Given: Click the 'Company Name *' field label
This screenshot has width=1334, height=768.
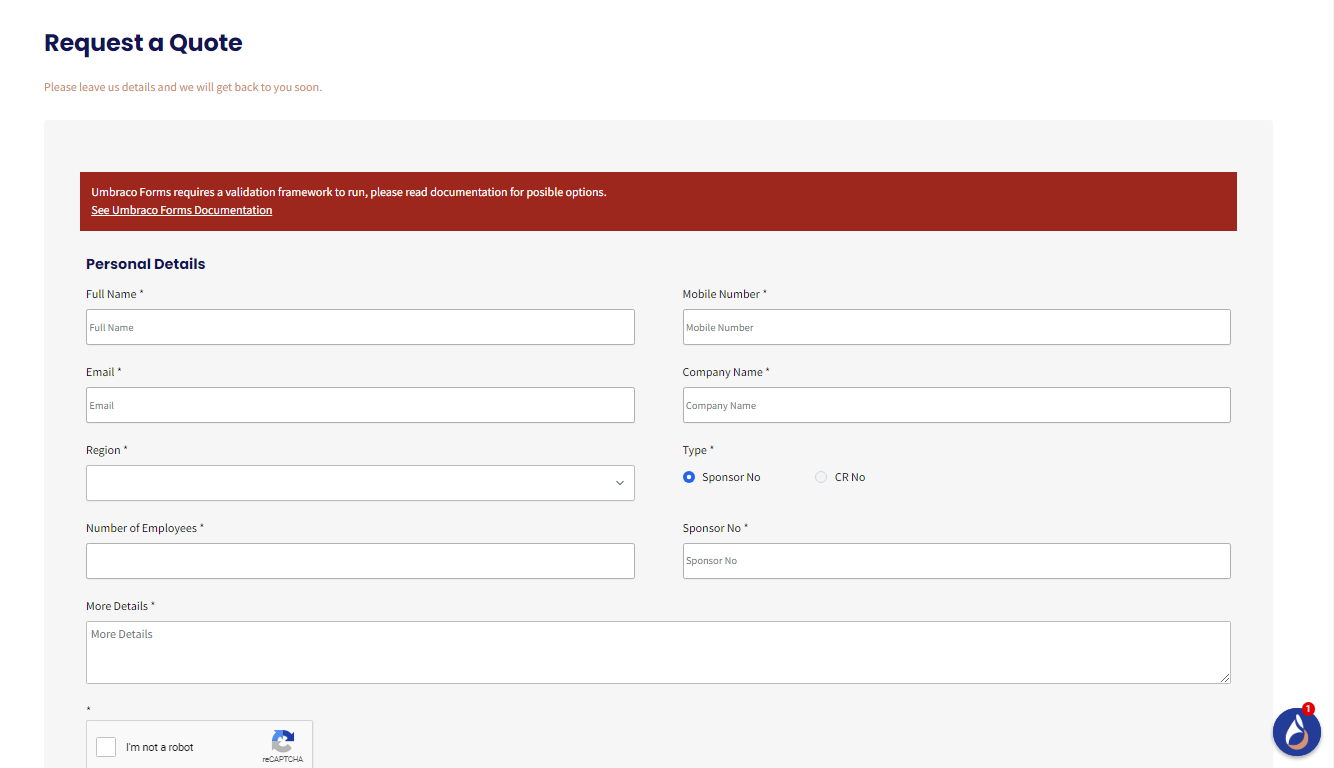Looking at the screenshot, I should pyautogui.click(x=726, y=372).
